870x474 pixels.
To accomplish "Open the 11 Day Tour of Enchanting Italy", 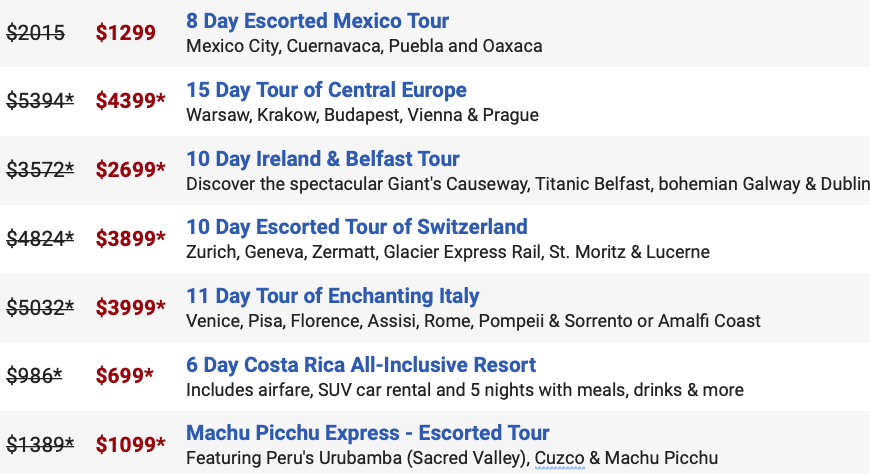I will pyautogui.click(x=332, y=296).
